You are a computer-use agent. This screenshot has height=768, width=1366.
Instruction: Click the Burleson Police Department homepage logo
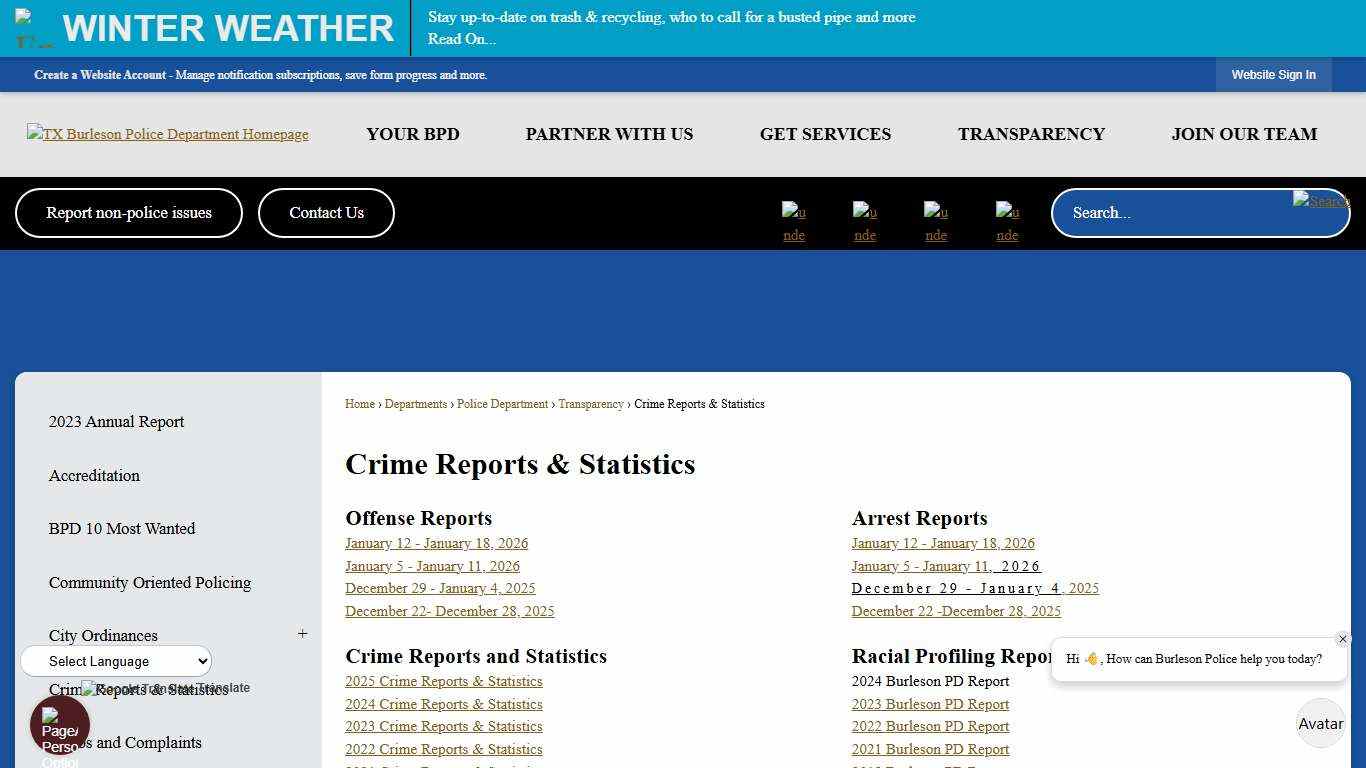coord(167,133)
